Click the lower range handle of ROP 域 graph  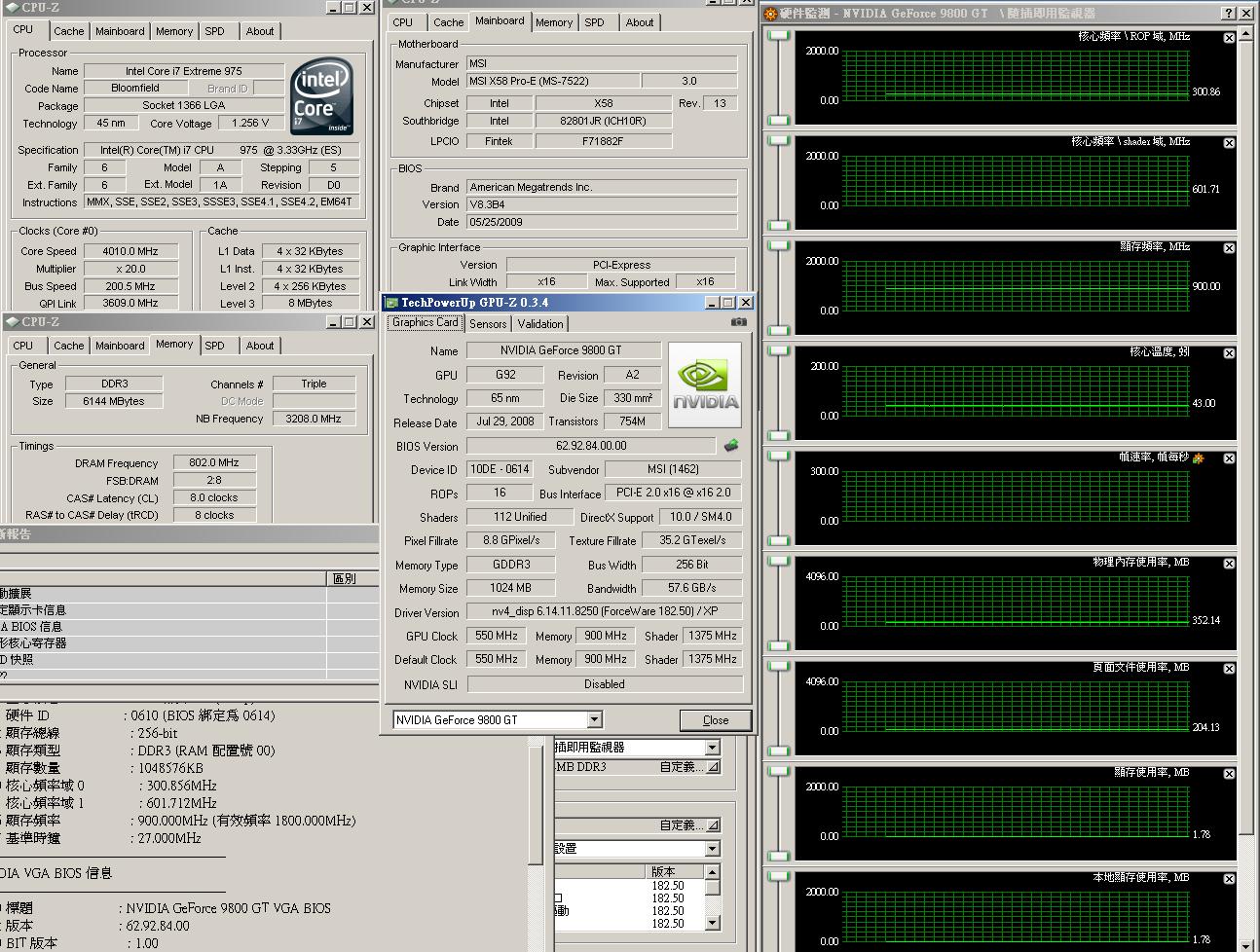point(778,120)
